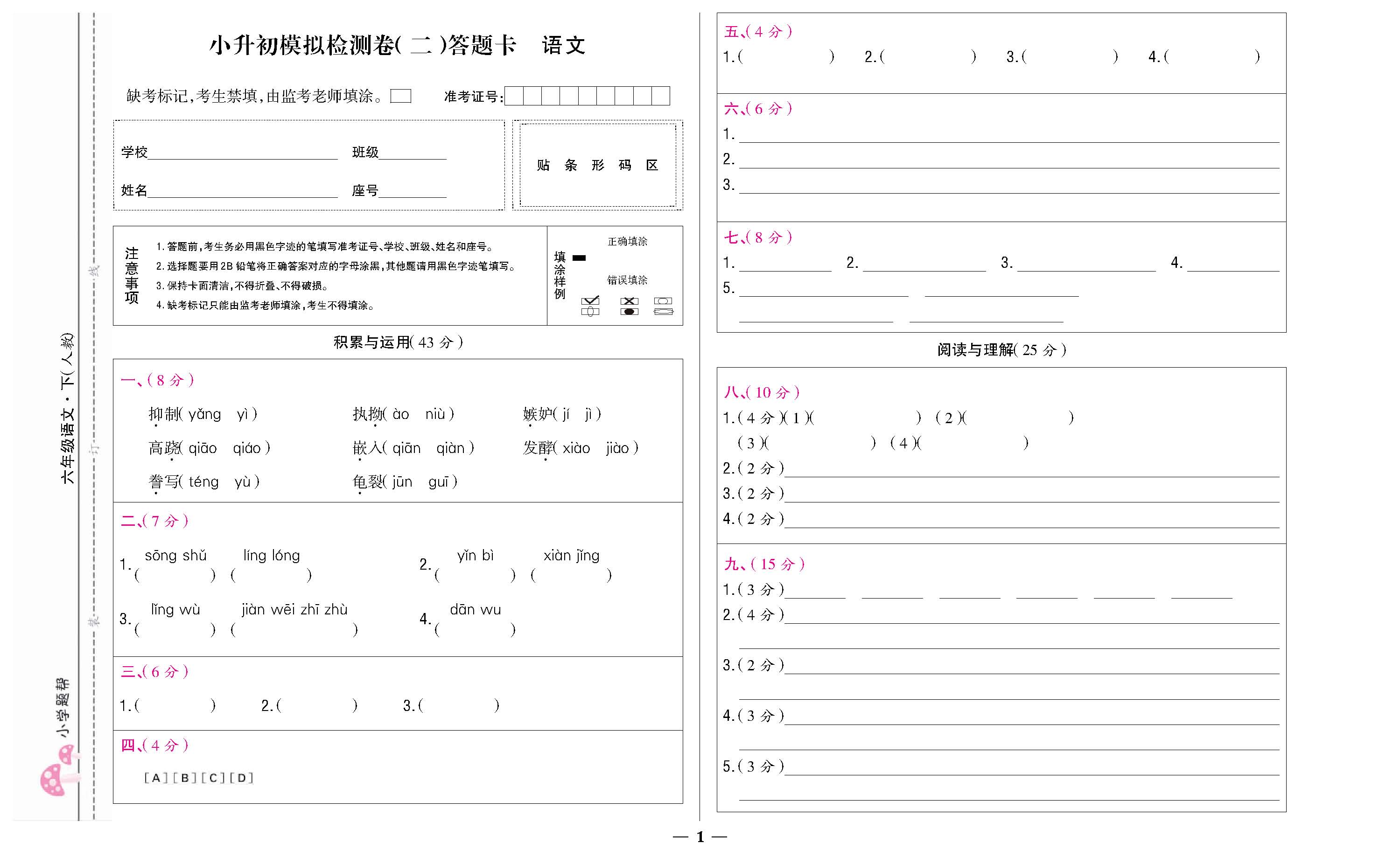Click the 小学题帮 side label
The image size is (1400, 857).
(63, 708)
